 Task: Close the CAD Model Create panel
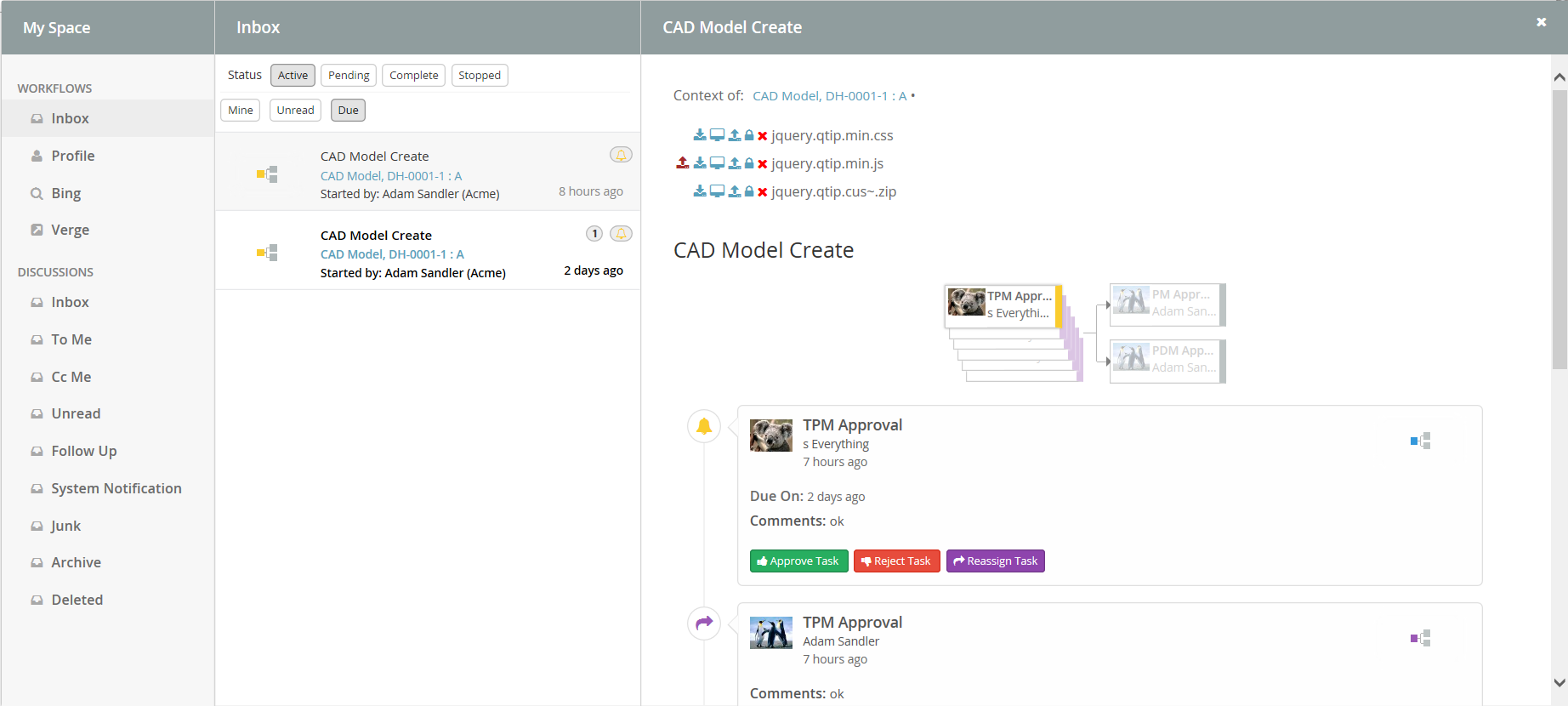pyautogui.click(x=1541, y=22)
